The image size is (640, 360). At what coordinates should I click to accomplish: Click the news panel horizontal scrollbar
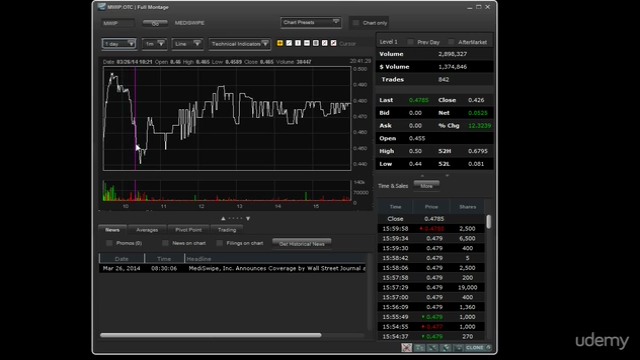tap(211, 335)
